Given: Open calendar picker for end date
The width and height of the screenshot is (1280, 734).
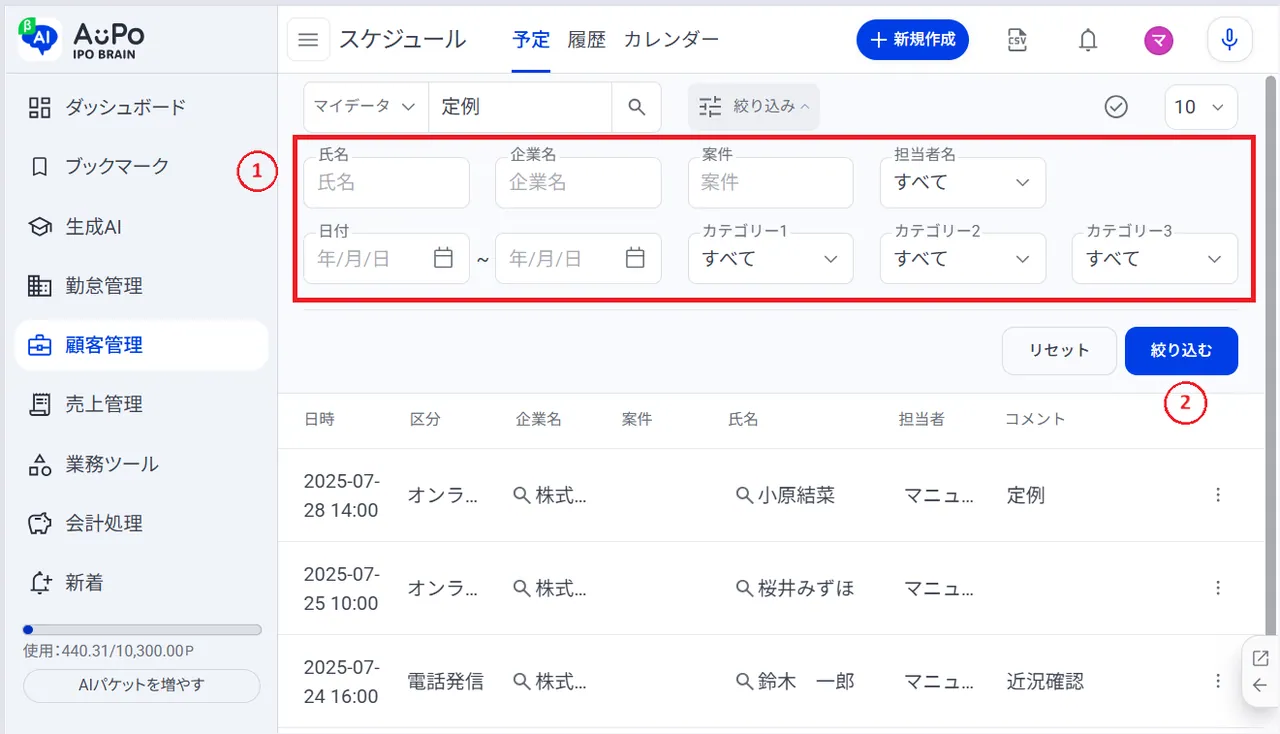Looking at the screenshot, I should [635, 258].
